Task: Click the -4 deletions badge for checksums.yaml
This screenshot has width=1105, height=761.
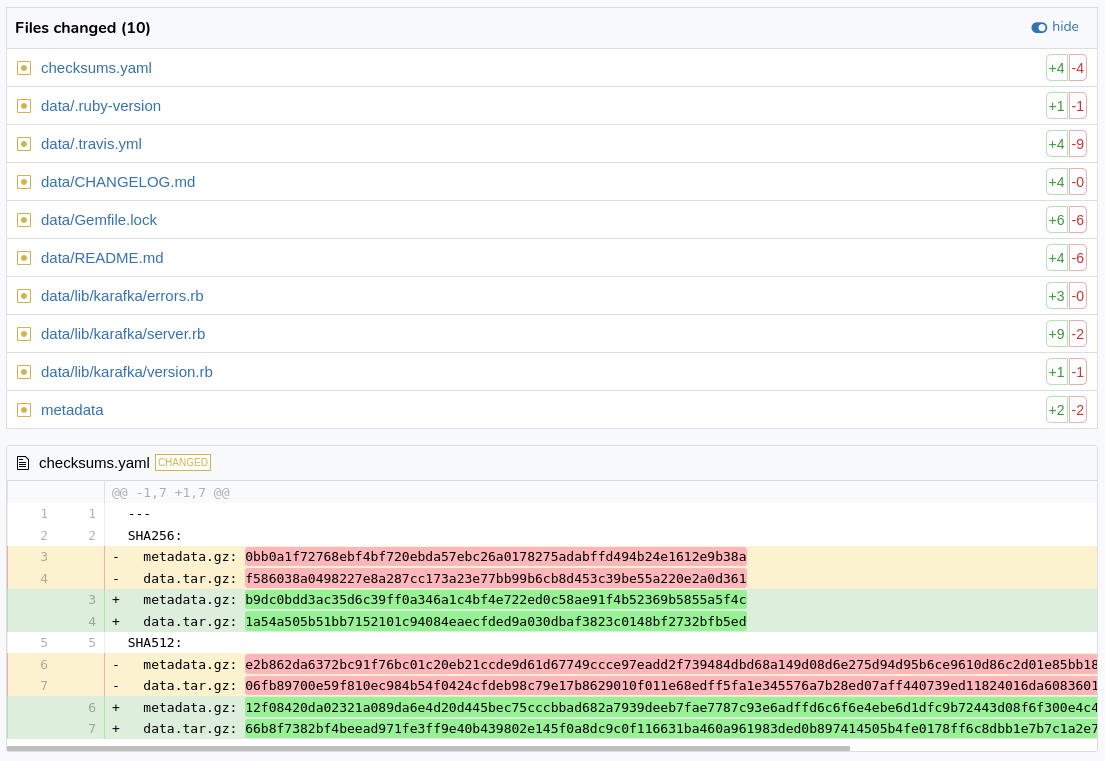Action: click(1078, 68)
